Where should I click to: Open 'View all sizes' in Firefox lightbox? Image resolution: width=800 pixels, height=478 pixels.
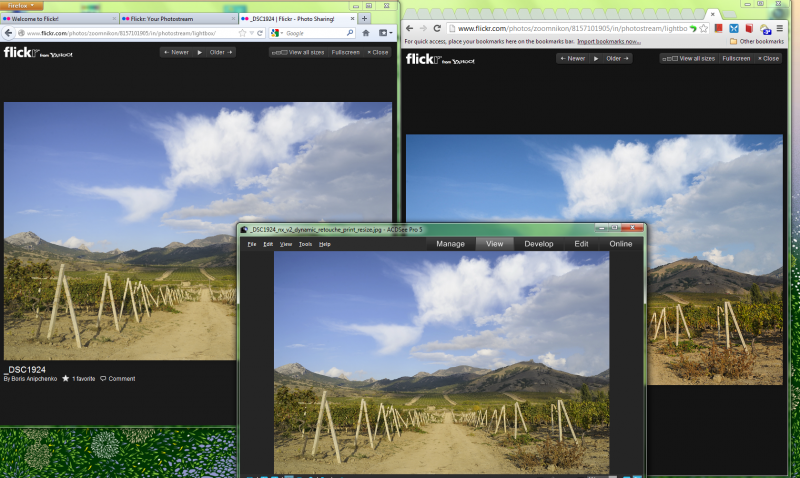tap(298, 52)
